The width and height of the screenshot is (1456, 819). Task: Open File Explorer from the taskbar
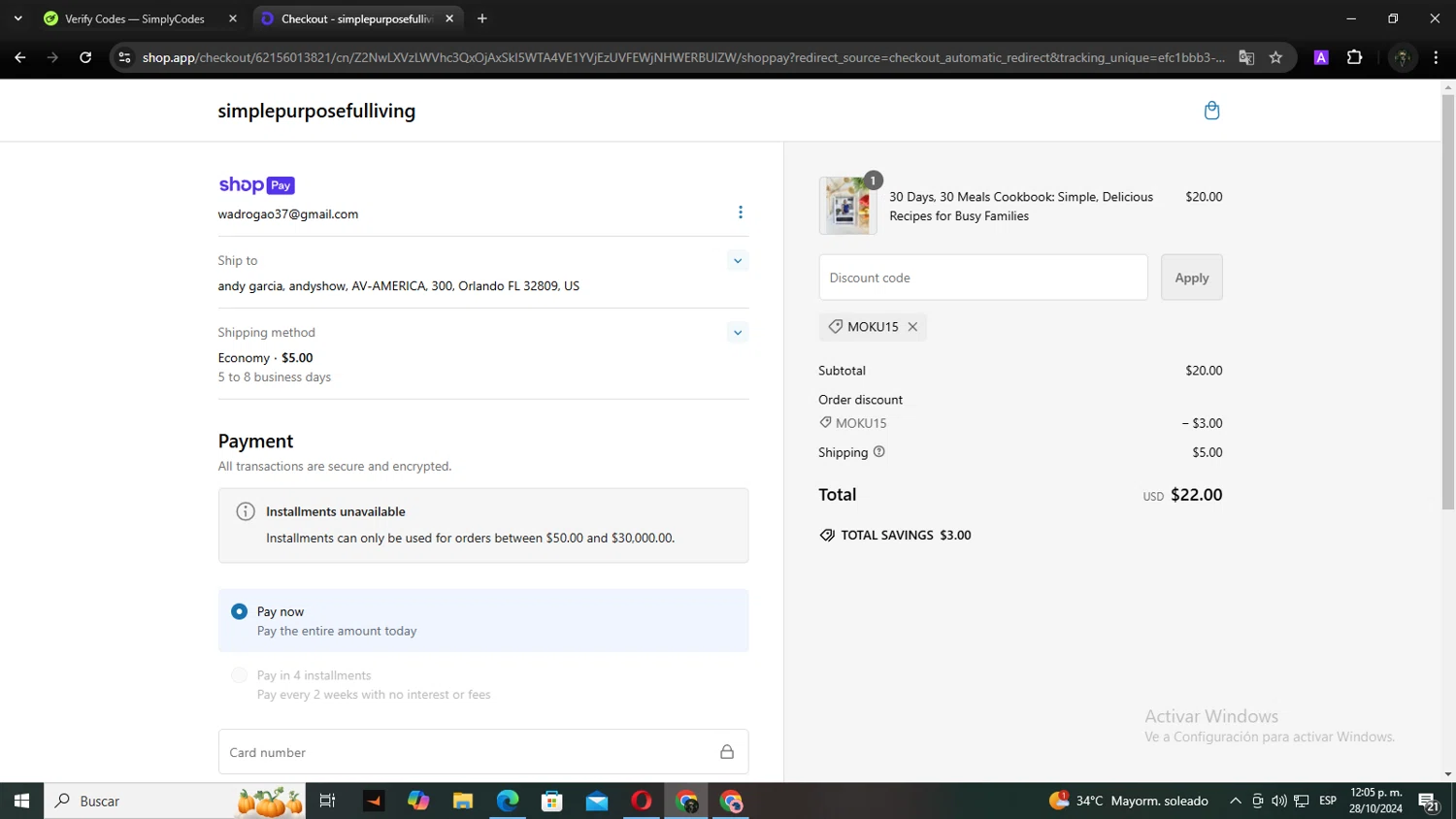tap(463, 801)
